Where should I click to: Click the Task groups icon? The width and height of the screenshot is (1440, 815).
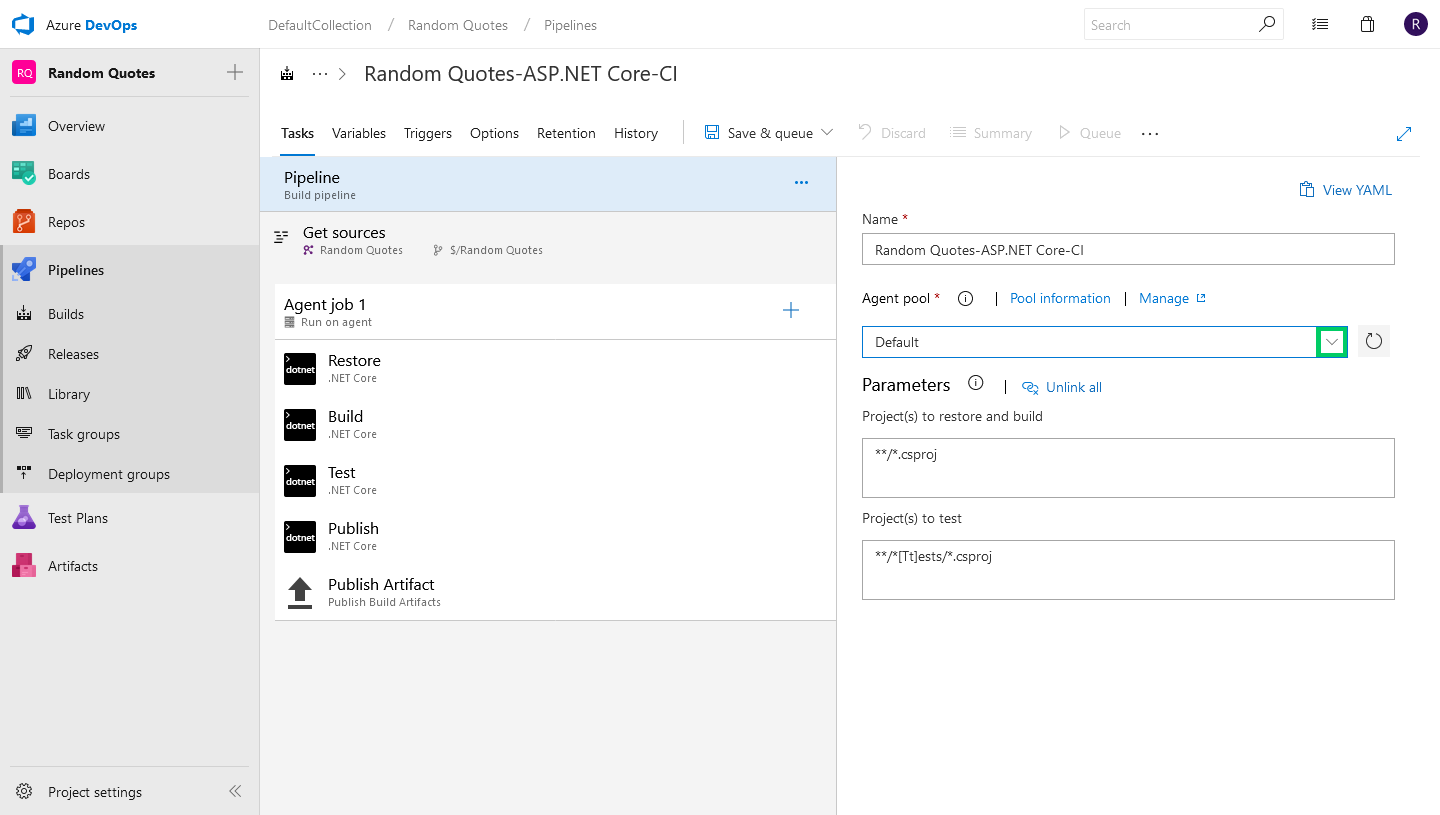pyautogui.click(x=25, y=434)
